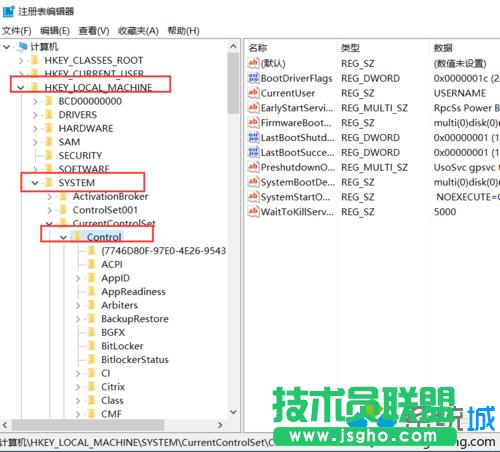Viewport: 500px width, 452px height.
Task: Select the SystemStartO... value name
Action: 295,197
